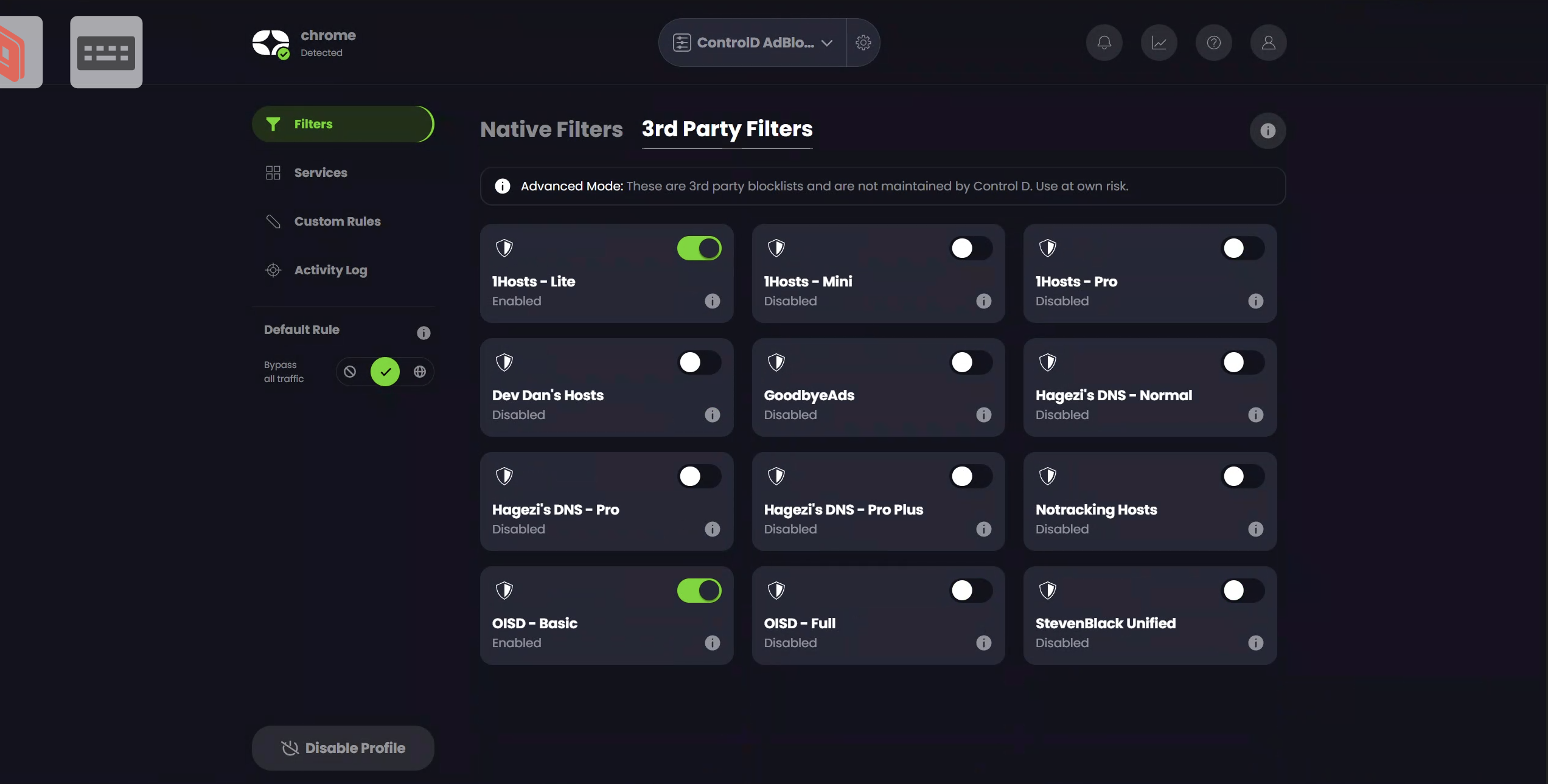This screenshot has width=1548, height=784.
Task: Click the Disable Profile button
Action: click(x=343, y=748)
